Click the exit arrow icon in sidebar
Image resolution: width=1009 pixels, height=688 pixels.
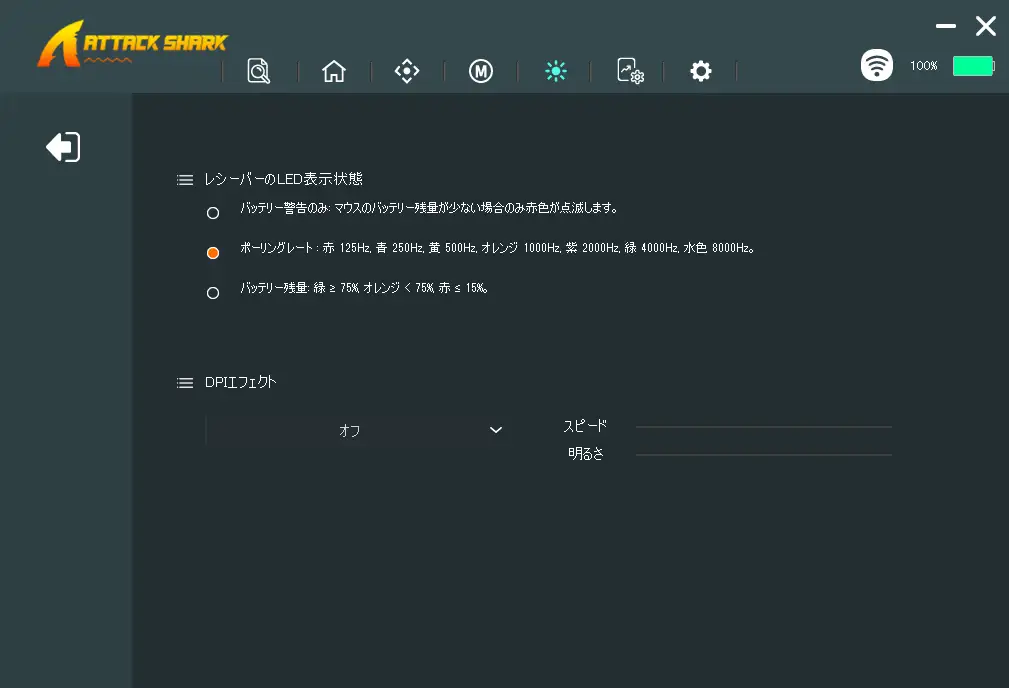coord(63,147)
